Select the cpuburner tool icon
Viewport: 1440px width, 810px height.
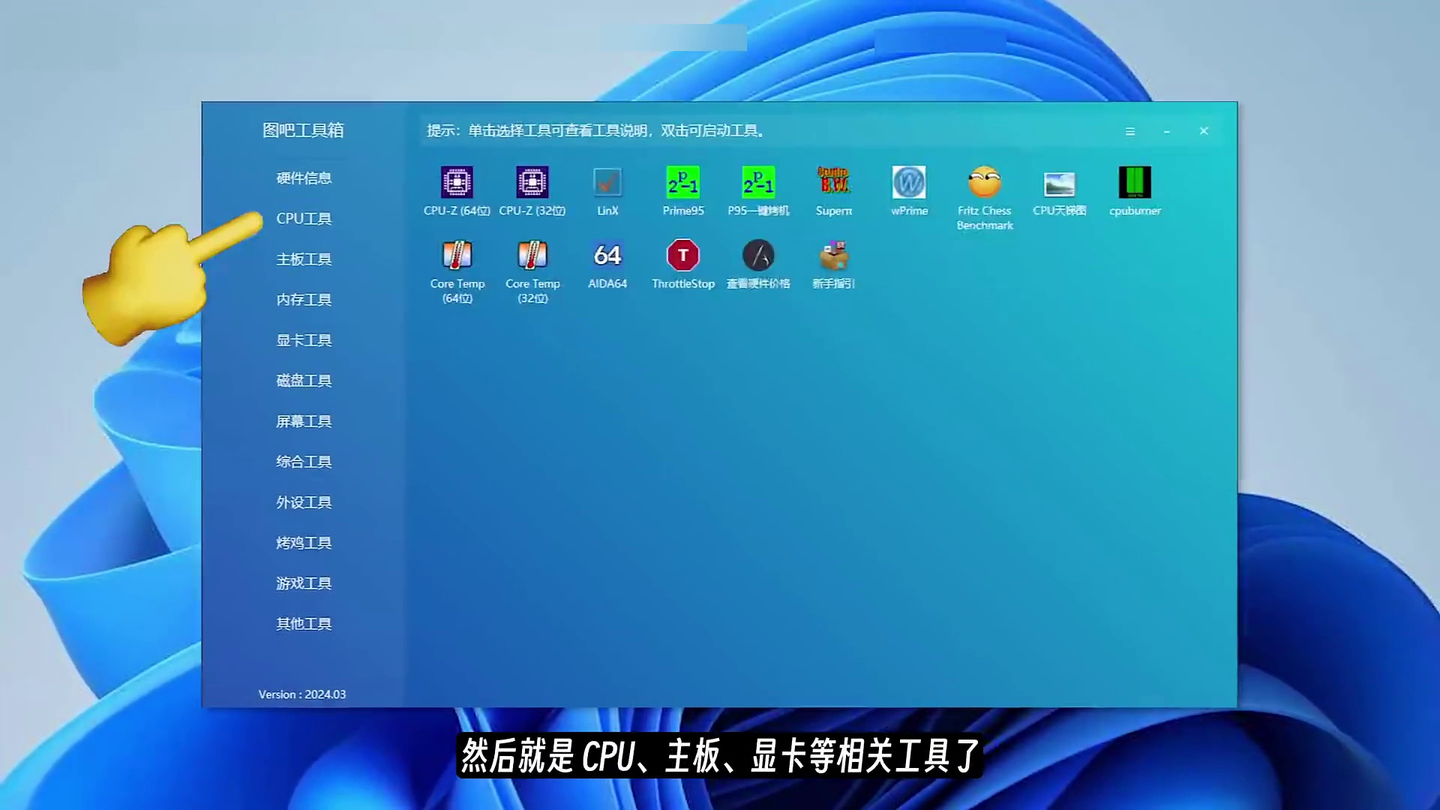[x=1135, y=183]
